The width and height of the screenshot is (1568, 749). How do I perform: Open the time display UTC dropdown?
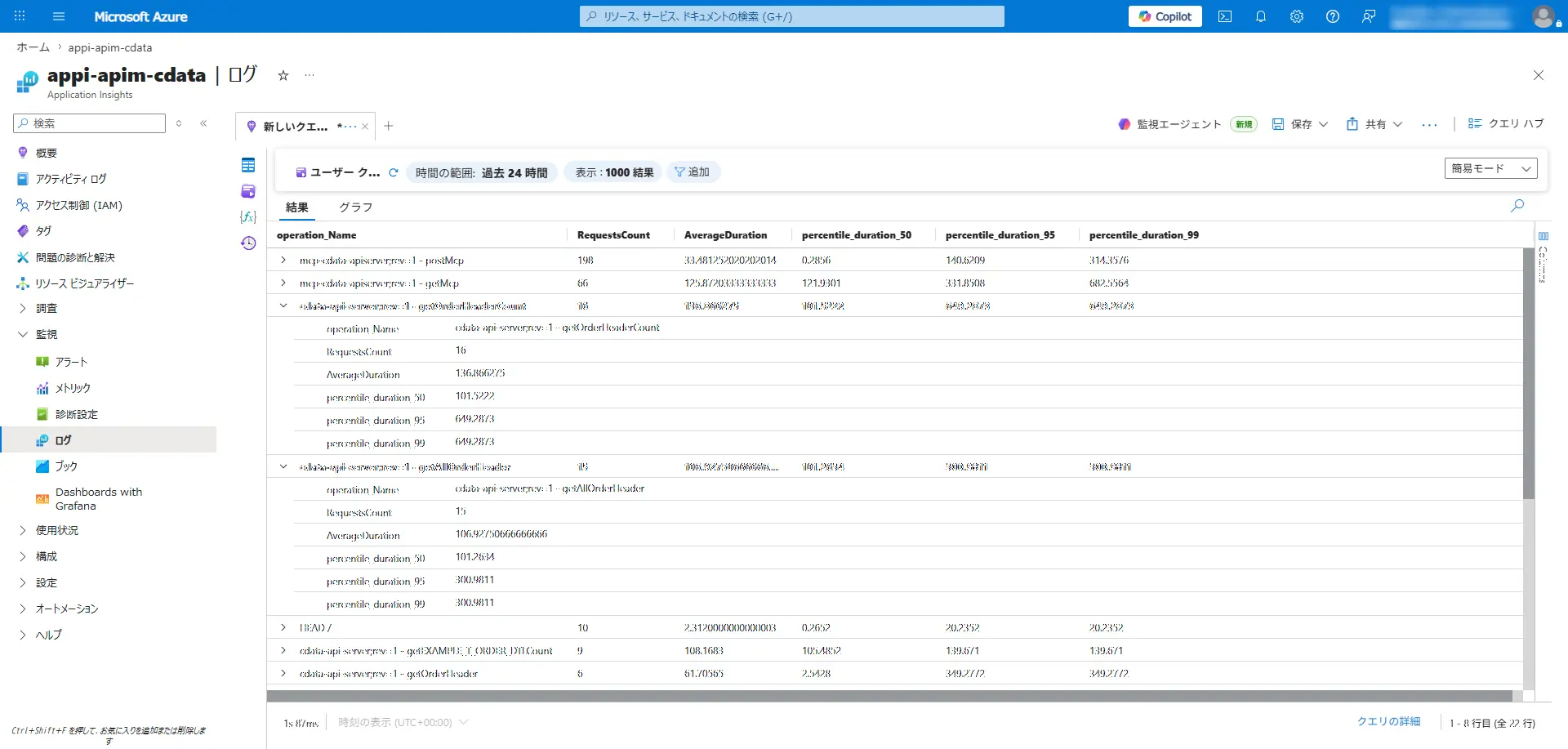[x=403, y=723]
